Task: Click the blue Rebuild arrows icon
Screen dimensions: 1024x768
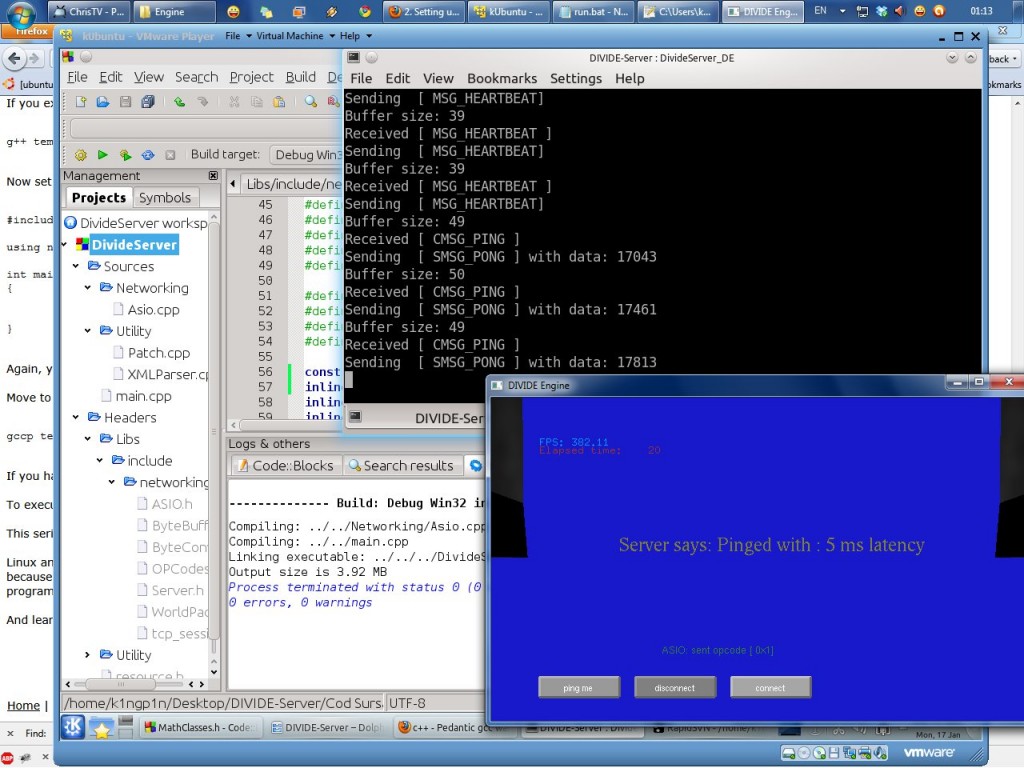Action: tap(148, 155)
